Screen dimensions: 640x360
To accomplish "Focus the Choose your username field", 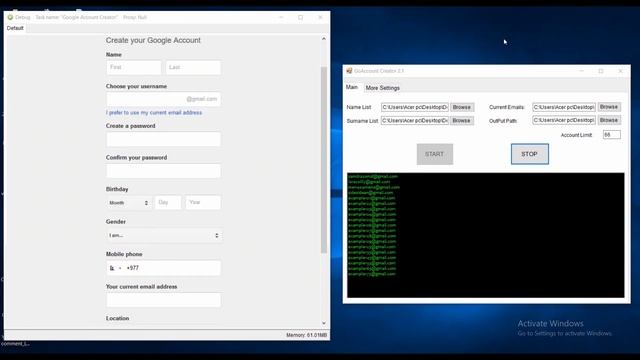I will 163,99.
